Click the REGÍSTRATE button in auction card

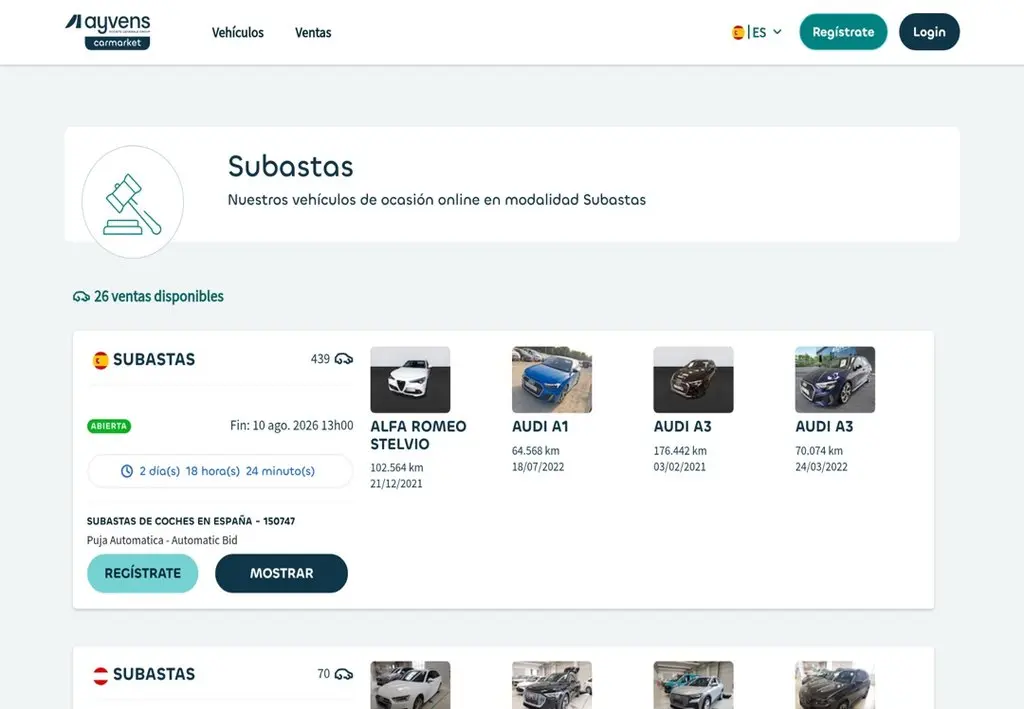(142, 573)
